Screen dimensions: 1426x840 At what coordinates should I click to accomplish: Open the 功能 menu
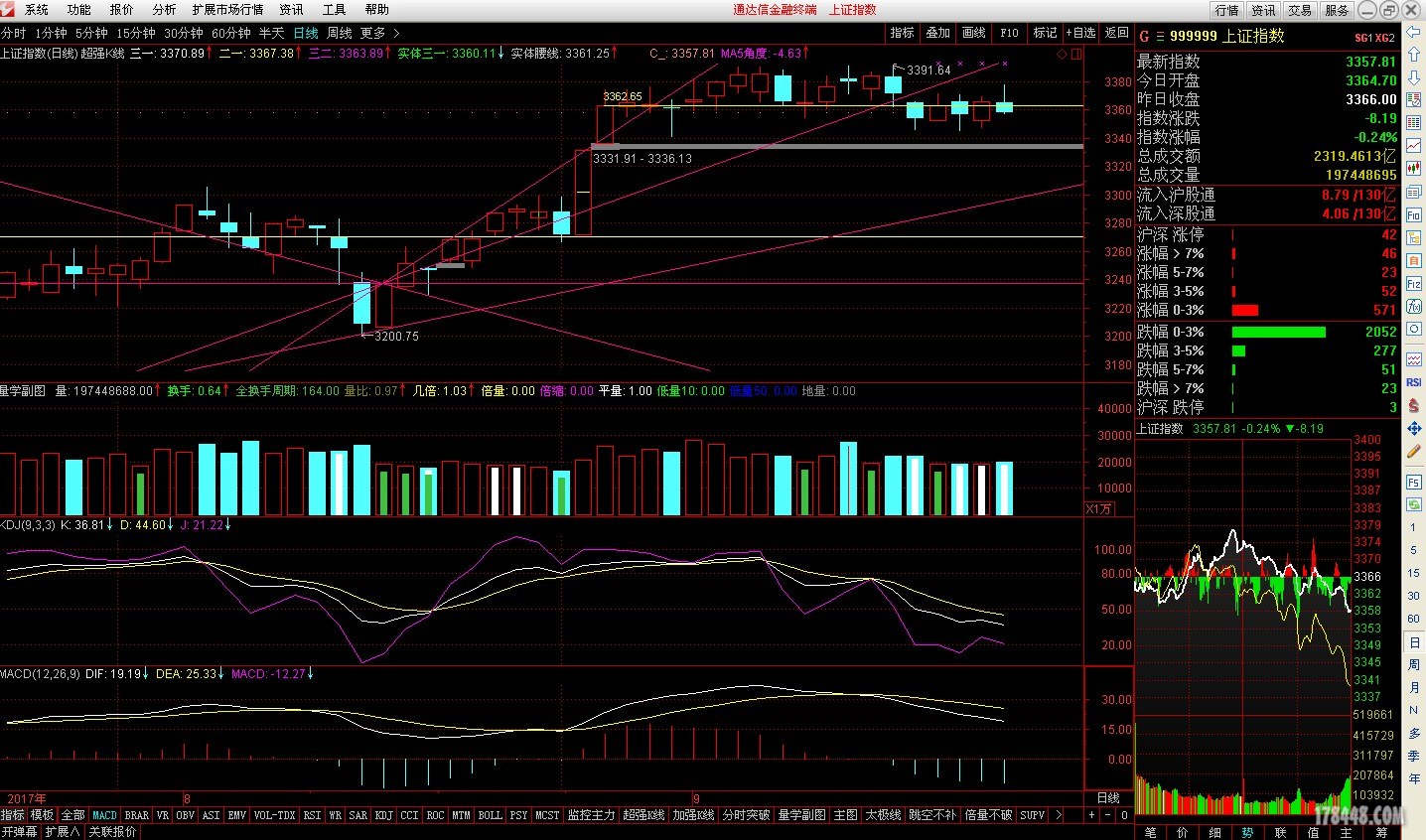(78, 10)
